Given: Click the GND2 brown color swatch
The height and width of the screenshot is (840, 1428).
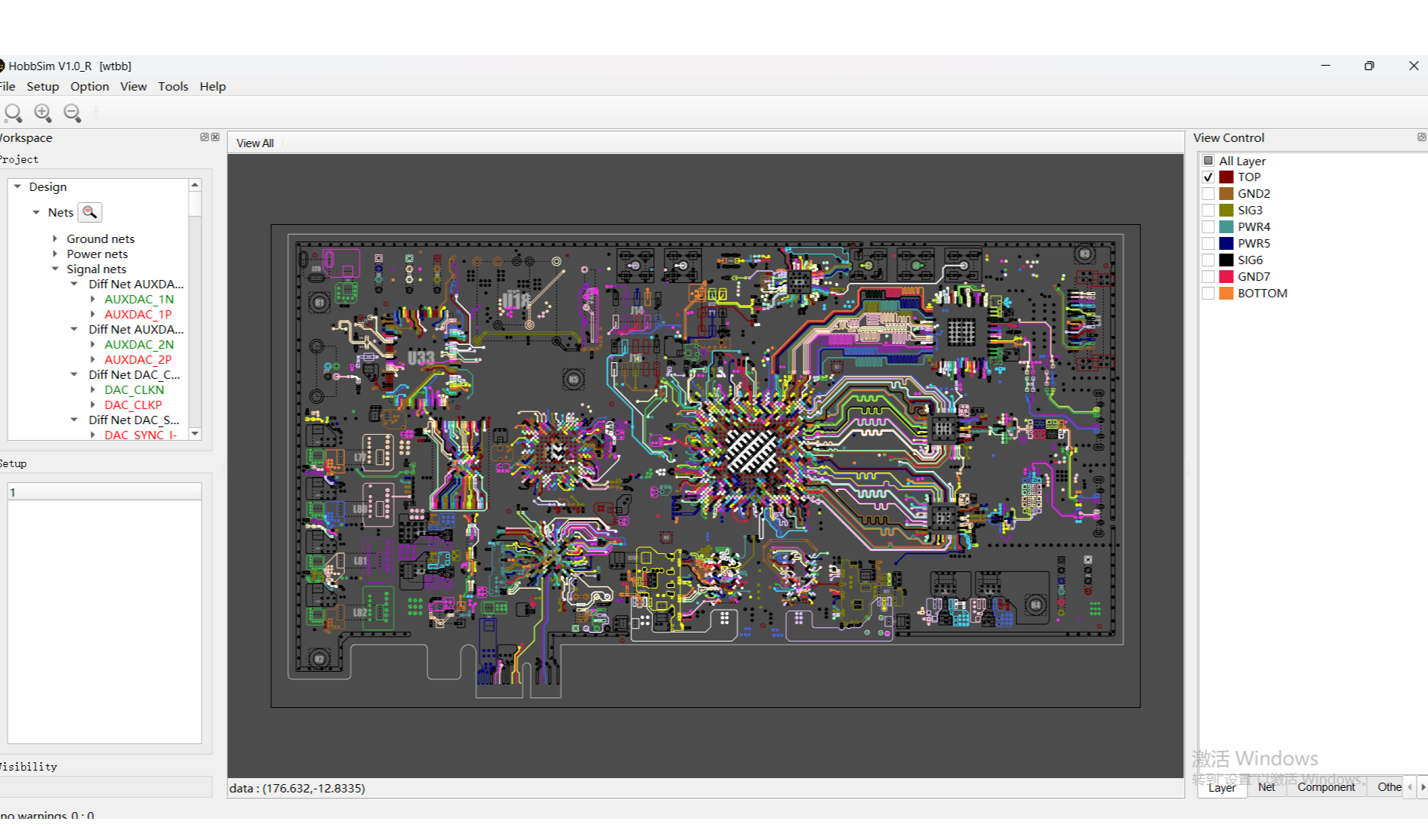Looking at the screenshot, I should tap(1226, 194).
